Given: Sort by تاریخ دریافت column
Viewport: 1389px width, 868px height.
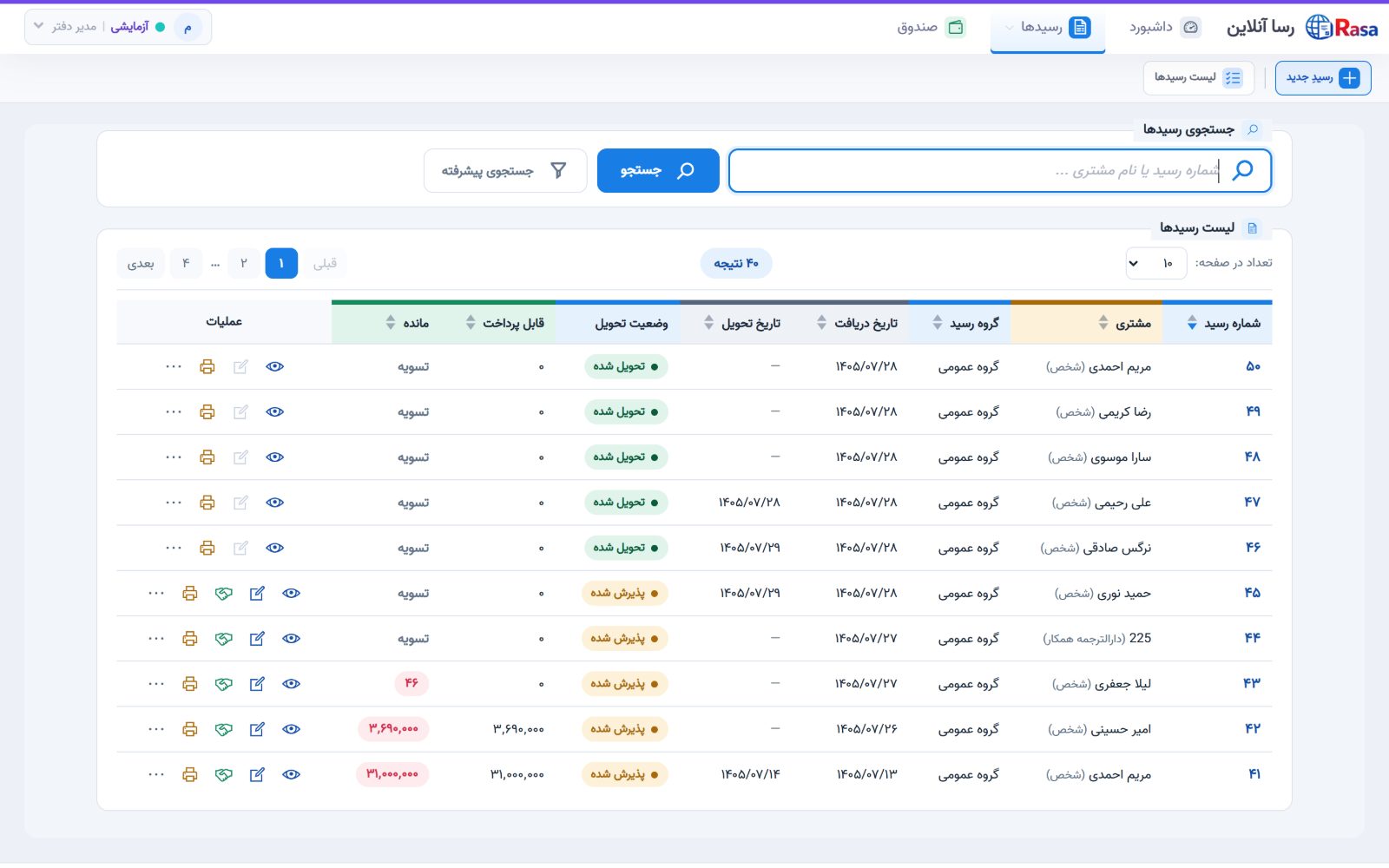Looking at the screenshot, I should pos(857,323).
